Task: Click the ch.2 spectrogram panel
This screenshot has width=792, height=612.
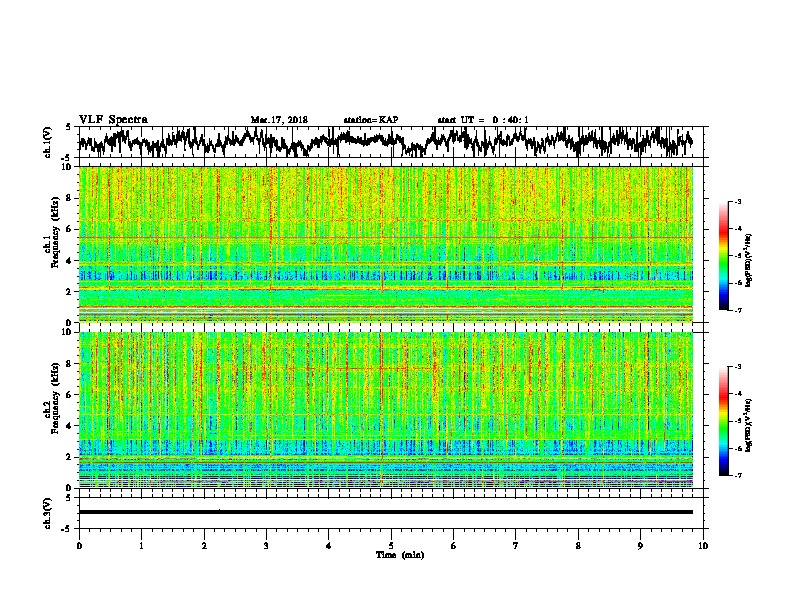Action: 385,410
